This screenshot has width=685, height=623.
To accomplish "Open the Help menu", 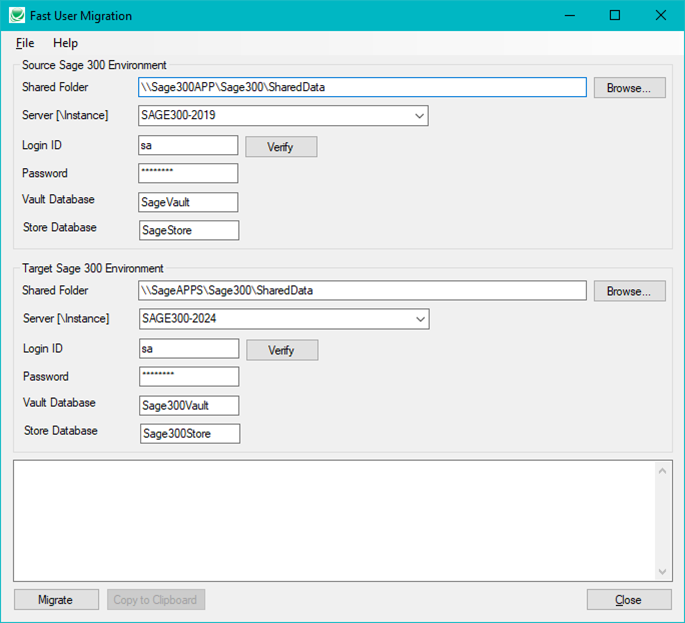I will coord(66,43).
